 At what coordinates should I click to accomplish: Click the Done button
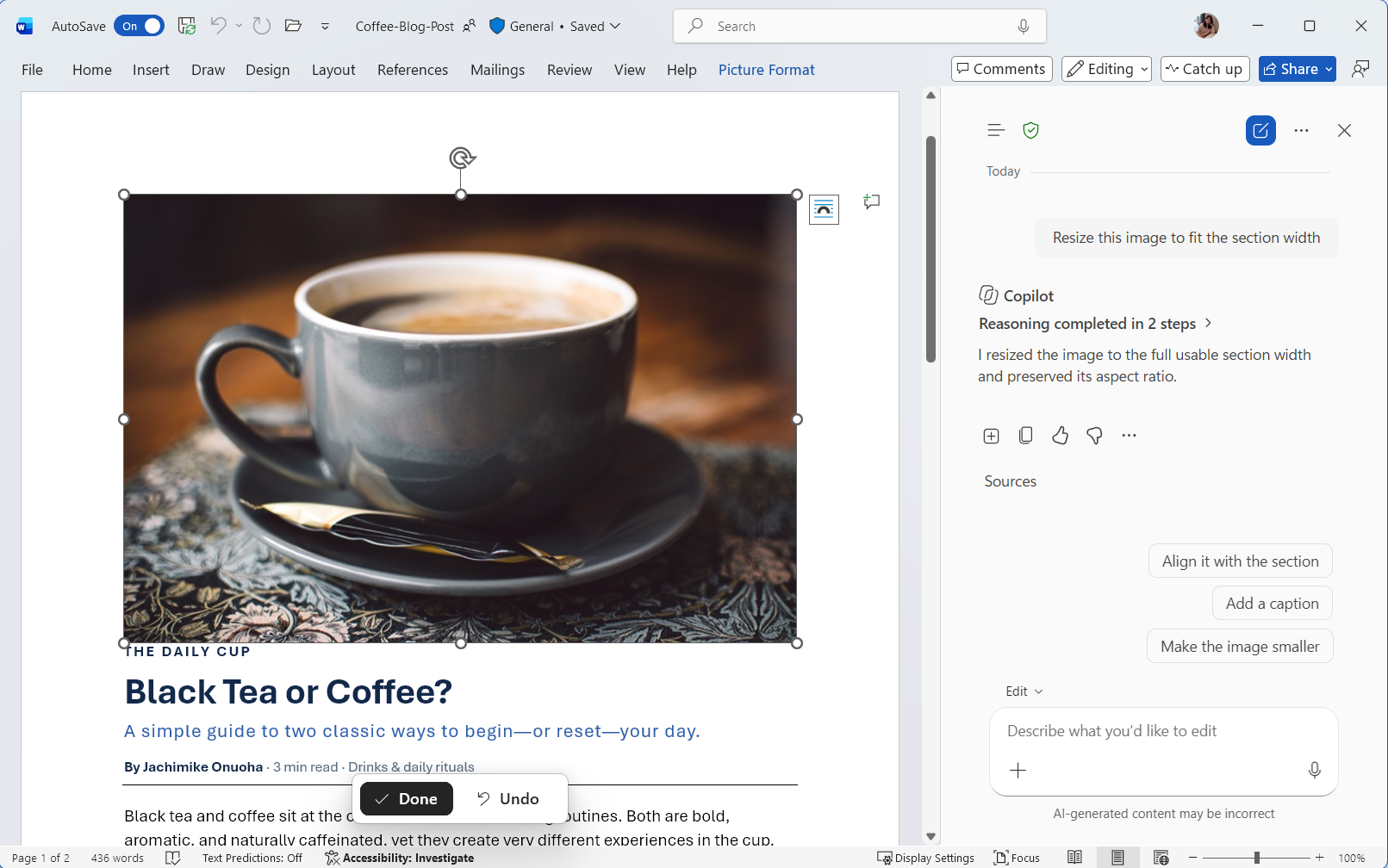pyautogui.click(x=407, y=798)
